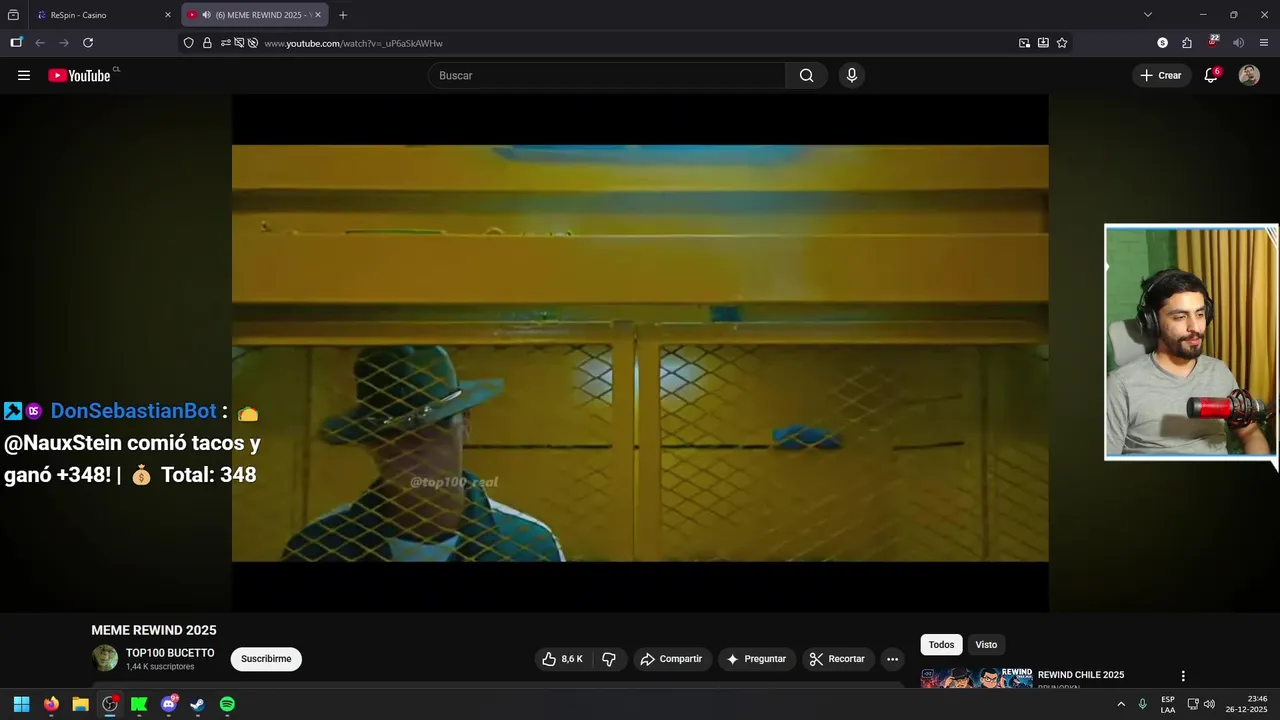Open REWIND CHILE 2025 thumbnail
The width and height of the screenshot is (1280, 720).
(x=977, y=677)
